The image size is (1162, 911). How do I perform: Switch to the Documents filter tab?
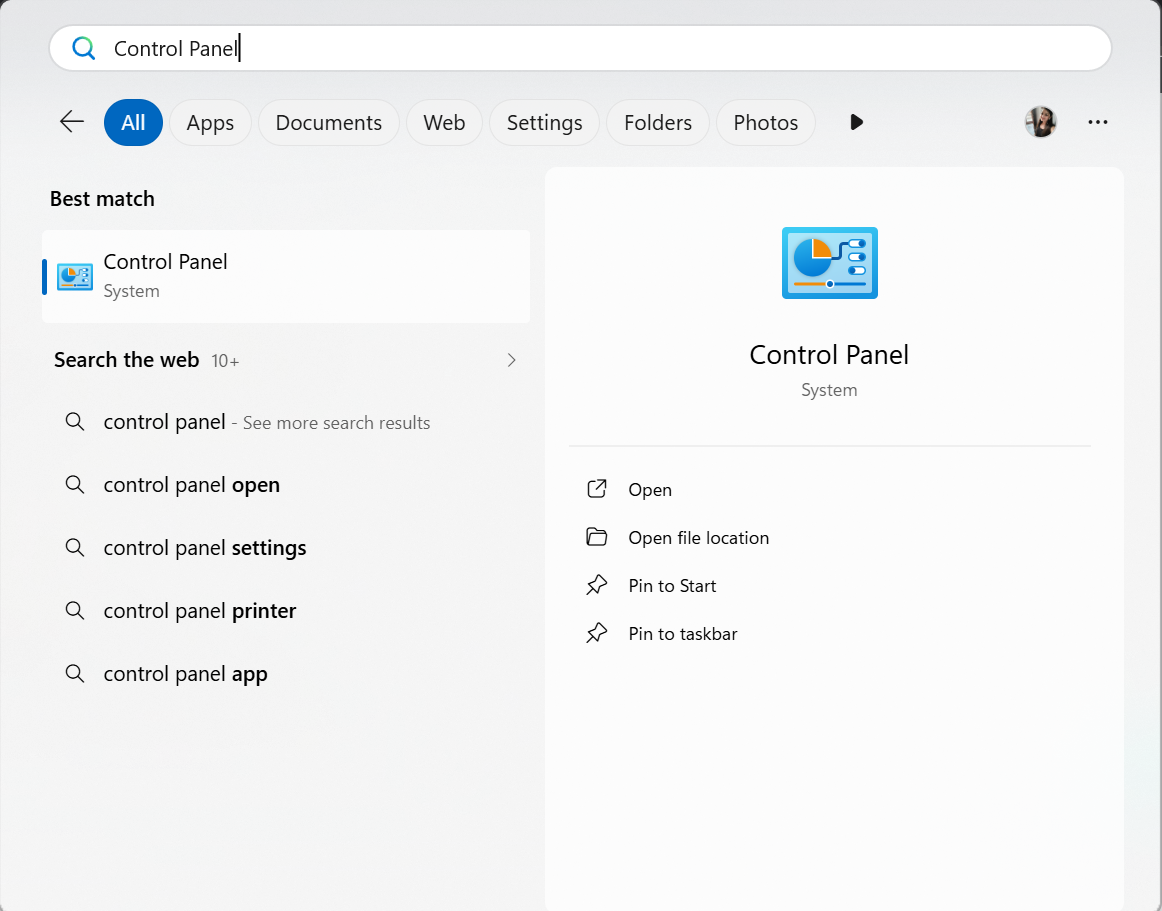(x=329, y=122)
